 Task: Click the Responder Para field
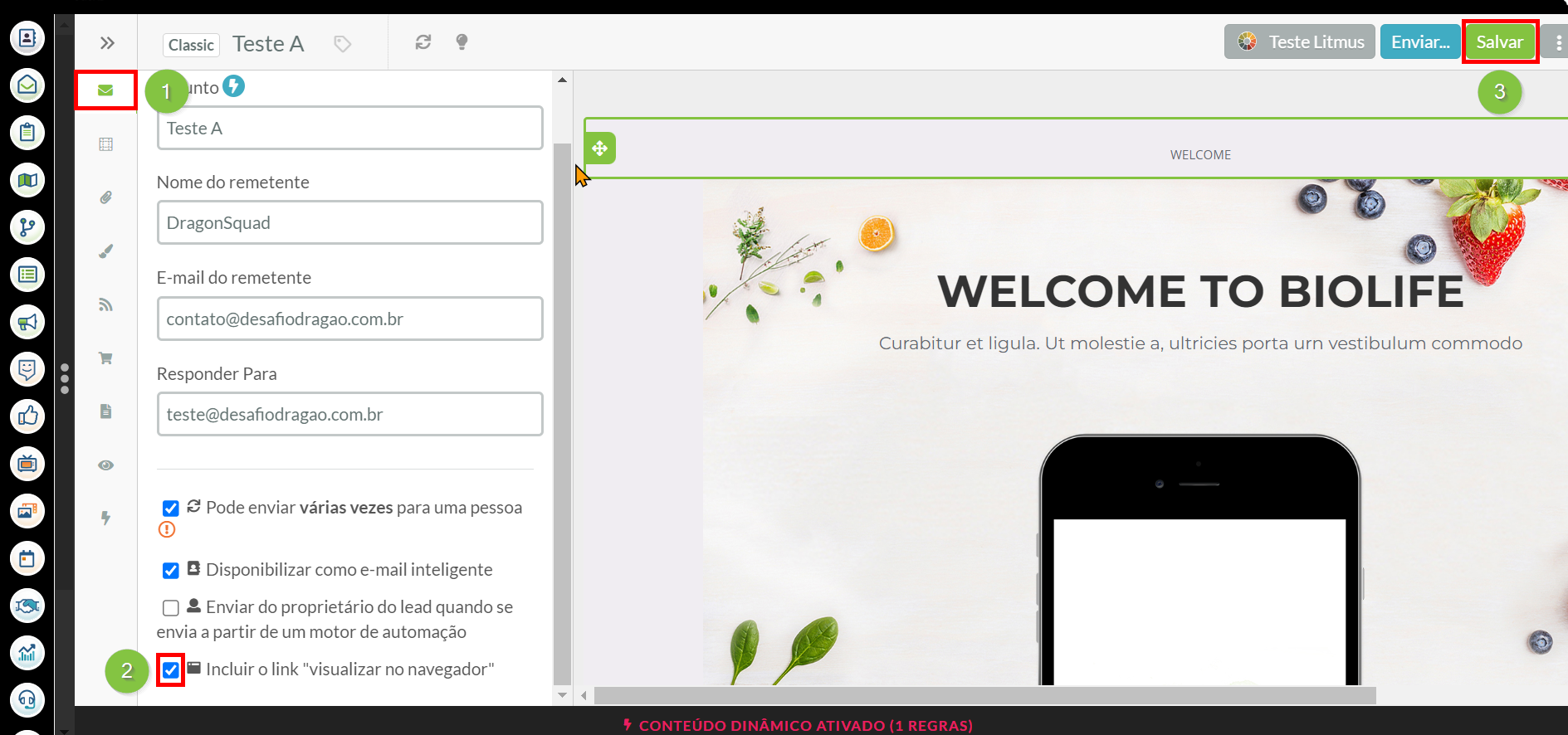tap(350, 415)
